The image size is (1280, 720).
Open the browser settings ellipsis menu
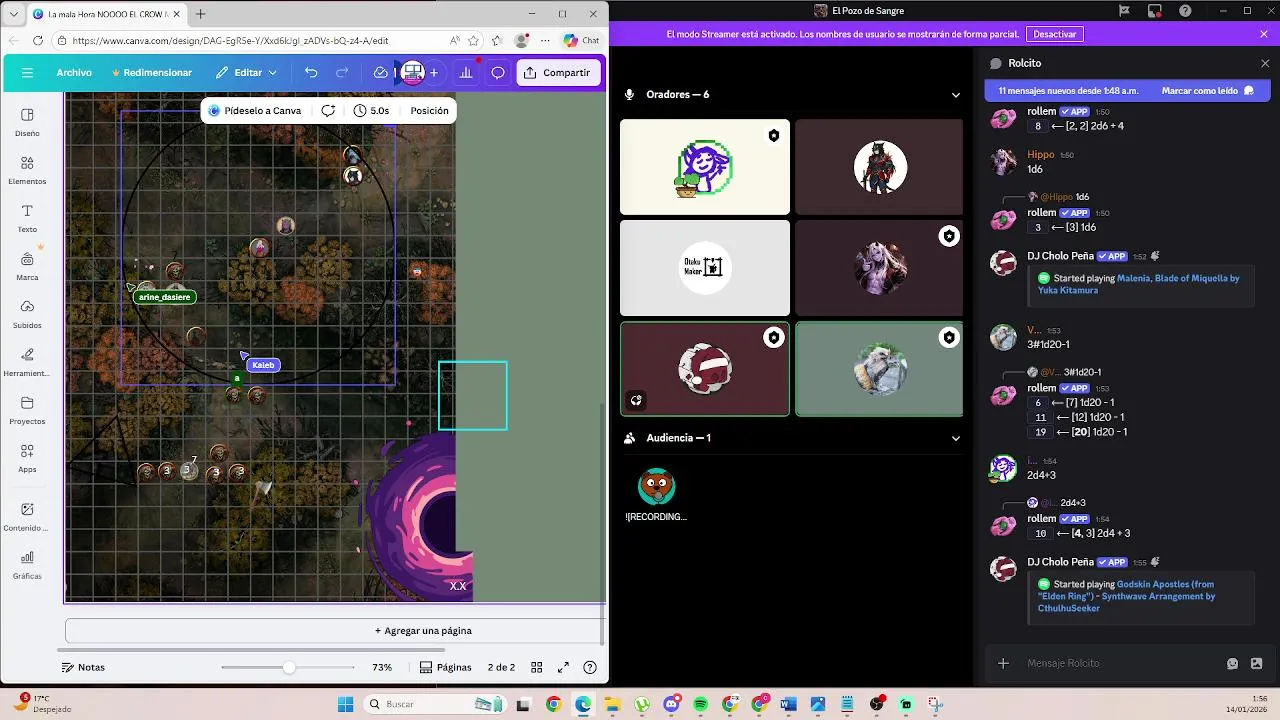(545, 41)
